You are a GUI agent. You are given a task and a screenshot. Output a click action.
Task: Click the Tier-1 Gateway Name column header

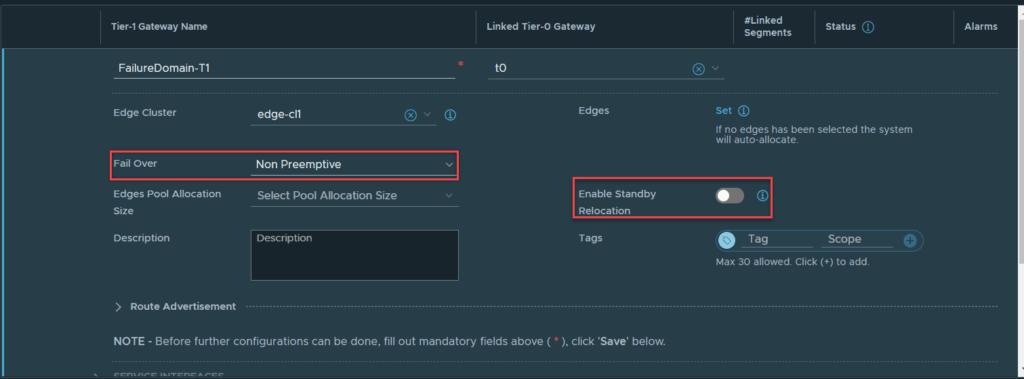160,27
